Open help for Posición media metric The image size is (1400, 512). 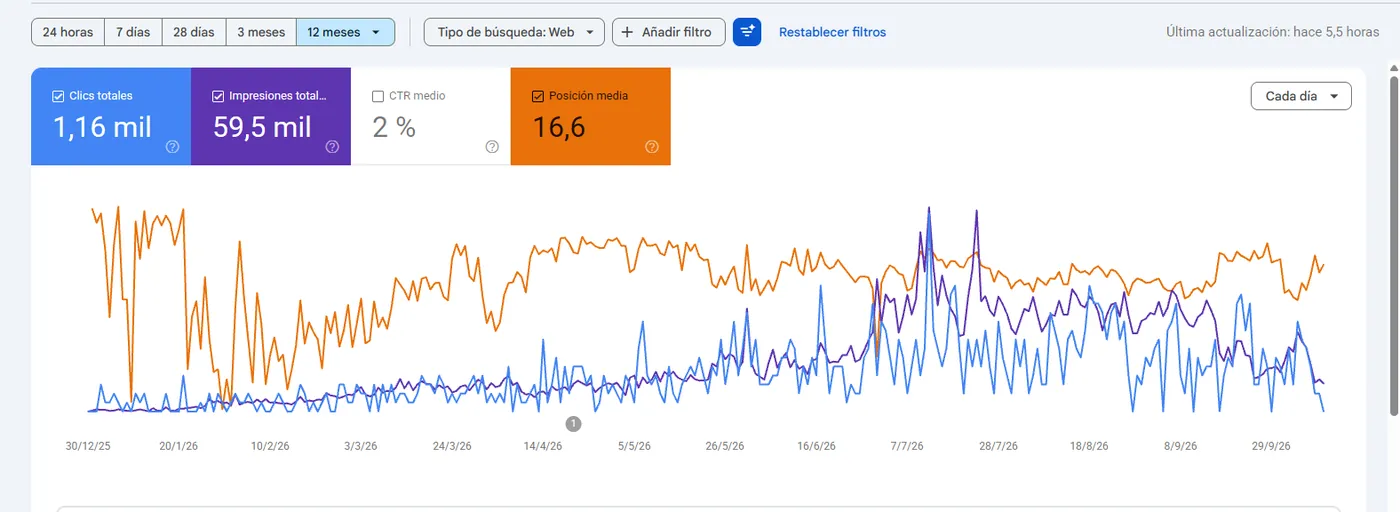click(x=652, y=146)
